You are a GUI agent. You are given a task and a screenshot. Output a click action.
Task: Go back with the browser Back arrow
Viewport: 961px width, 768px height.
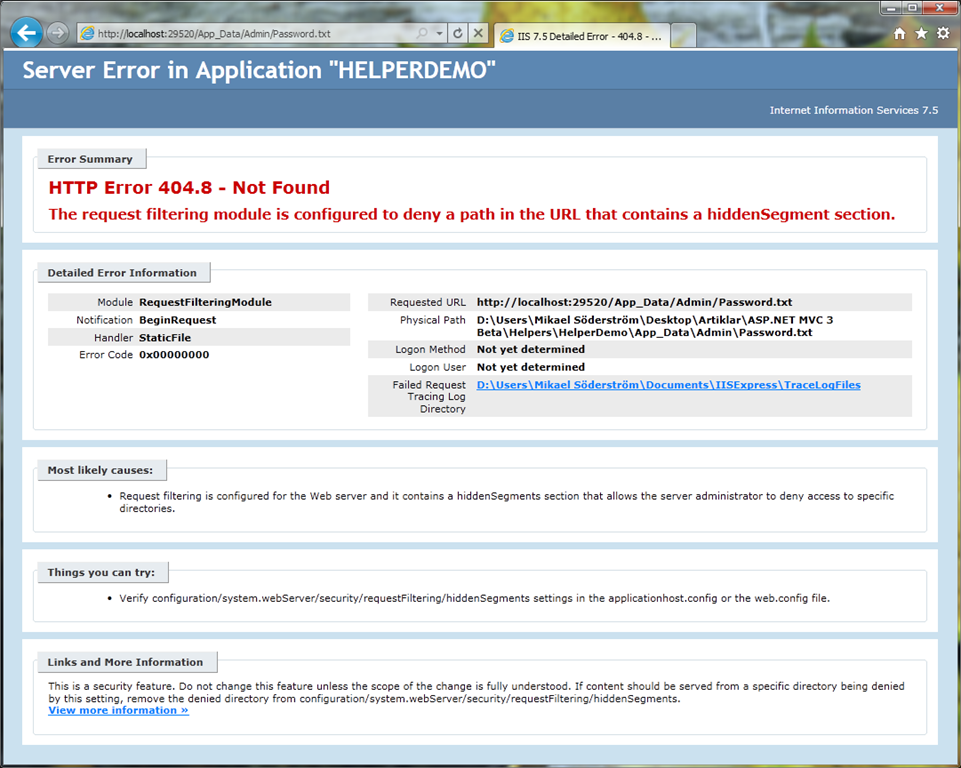[26, 33]
